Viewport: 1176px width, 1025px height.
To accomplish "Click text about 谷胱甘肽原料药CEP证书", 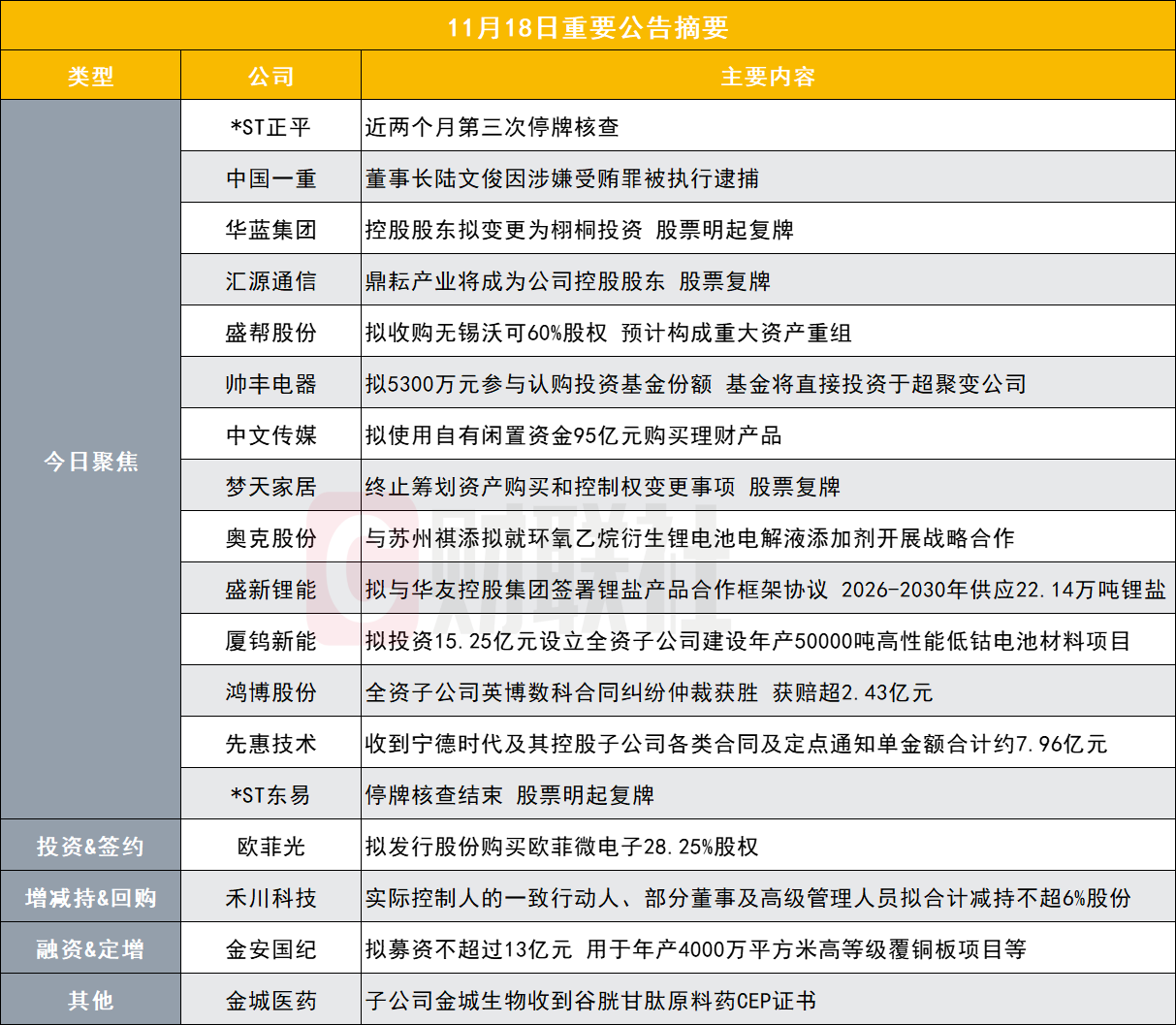I will (x=591, y=1001).
